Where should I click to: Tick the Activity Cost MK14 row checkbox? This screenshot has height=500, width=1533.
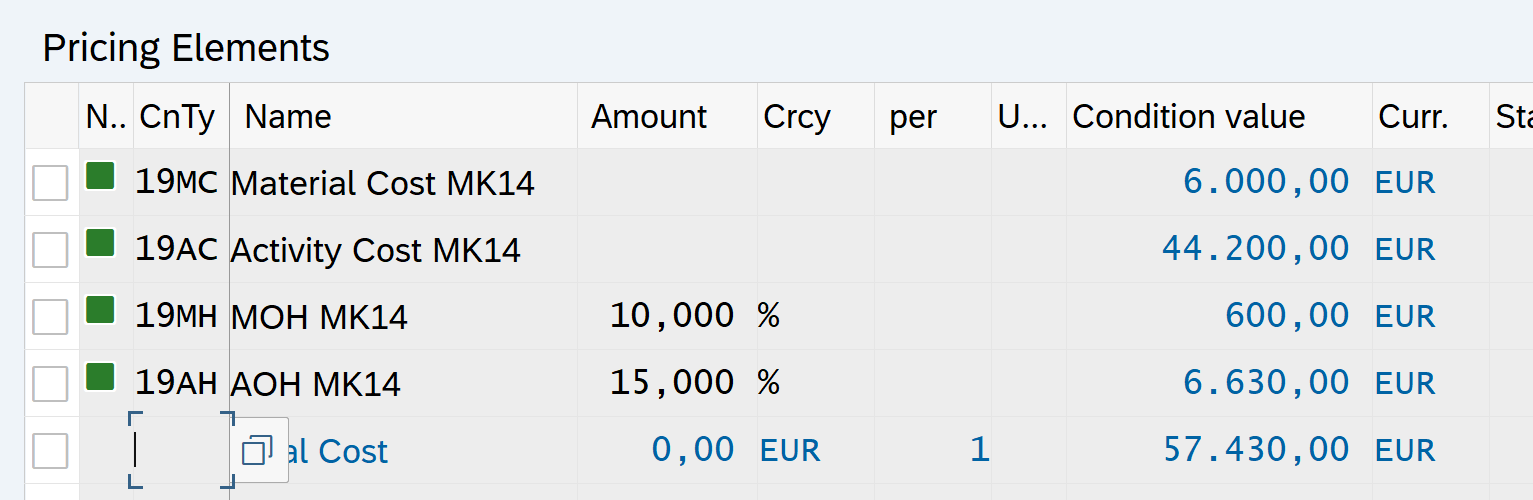click(51, 250)
